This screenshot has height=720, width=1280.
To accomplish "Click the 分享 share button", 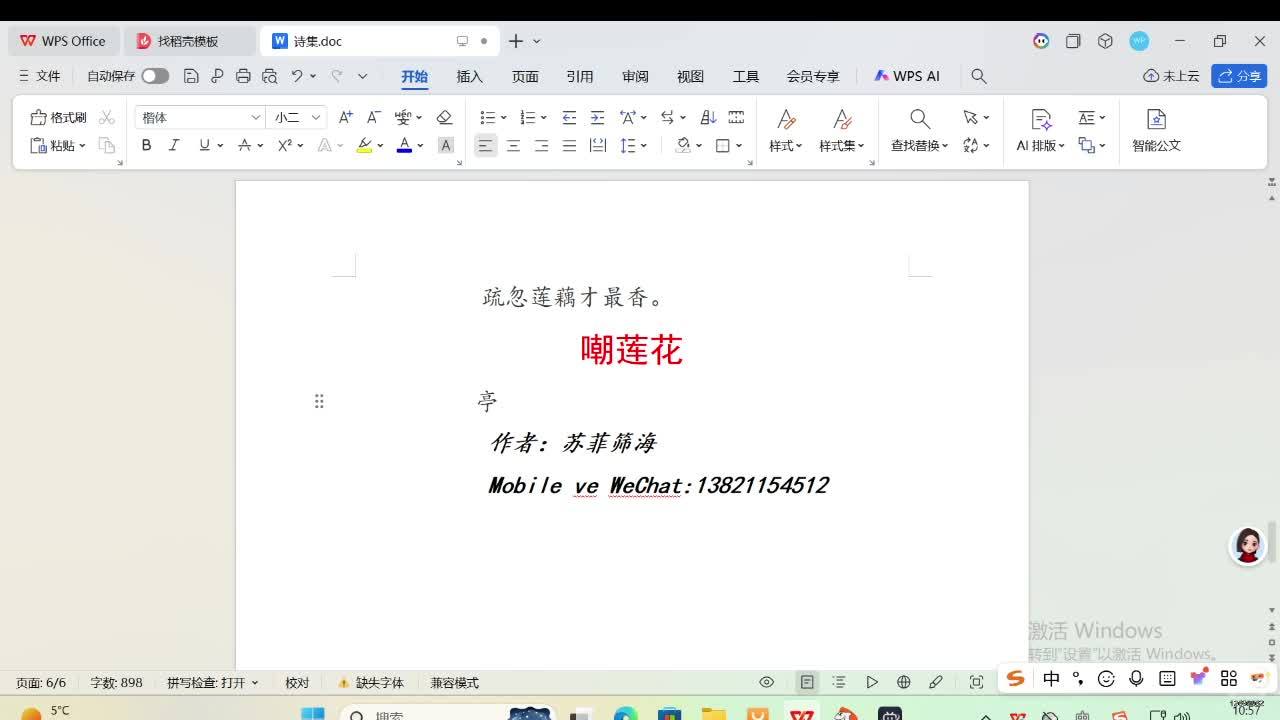I will pyautogui.click(x=1239, y=76).
